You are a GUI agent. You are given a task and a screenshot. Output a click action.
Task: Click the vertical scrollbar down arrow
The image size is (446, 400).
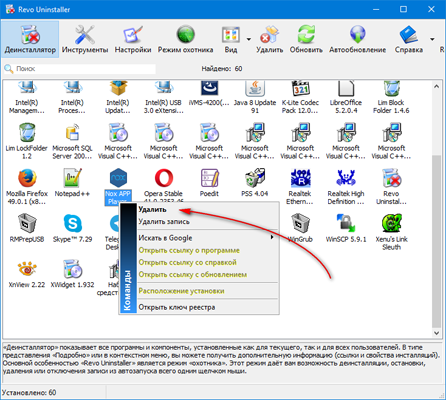436,333
